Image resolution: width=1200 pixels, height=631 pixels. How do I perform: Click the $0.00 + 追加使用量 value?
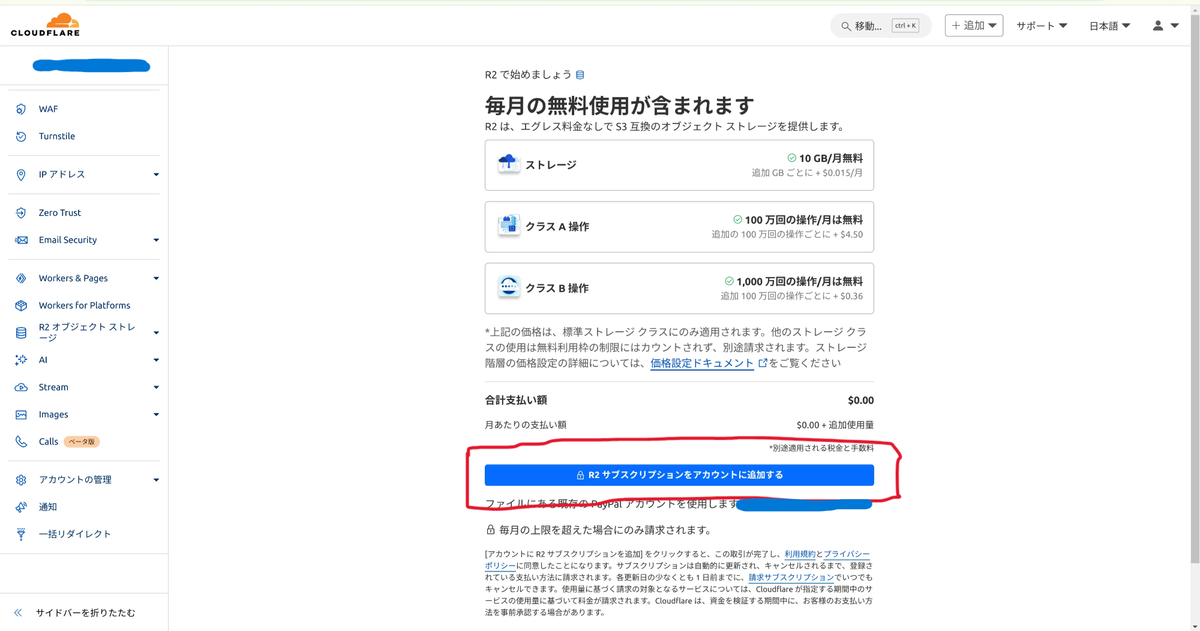click(x=835, y=425)
